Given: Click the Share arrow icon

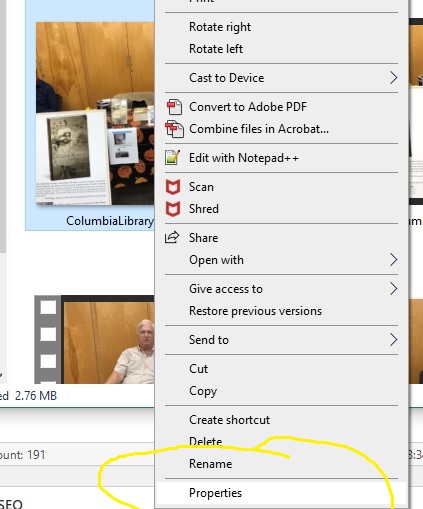Looking at the screenshot, I should [x=172, y=237].
